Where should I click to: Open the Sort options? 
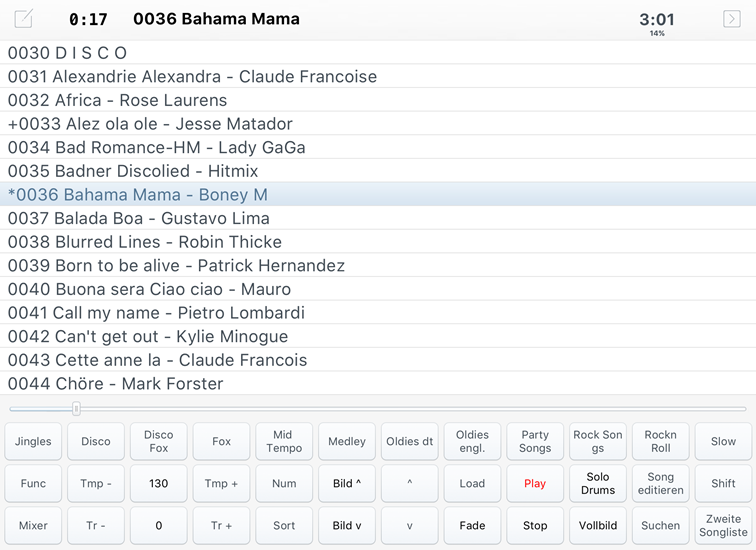click(x=284, y=525)
